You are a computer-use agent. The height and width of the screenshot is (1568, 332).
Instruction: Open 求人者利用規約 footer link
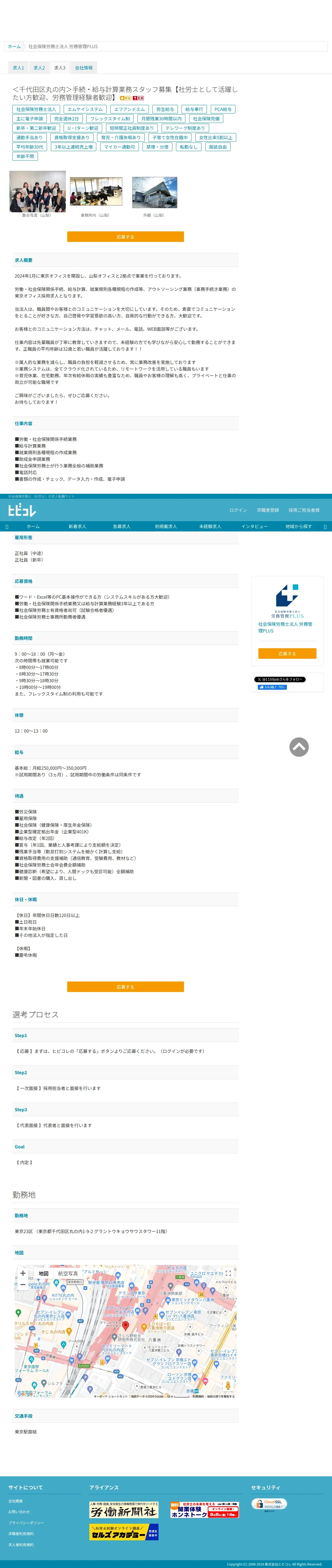(21, 1544)
